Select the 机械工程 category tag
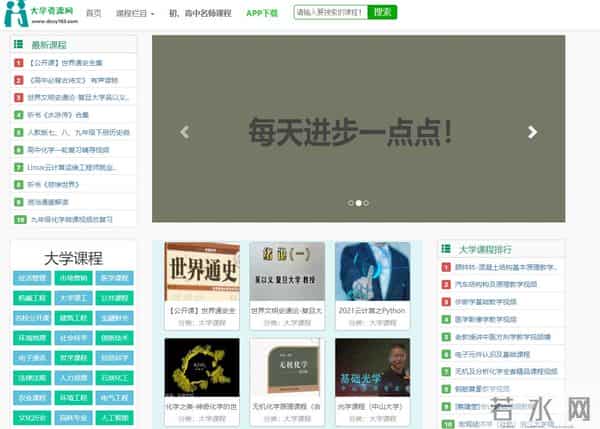600x429 pixels. (x=32, y=298)
